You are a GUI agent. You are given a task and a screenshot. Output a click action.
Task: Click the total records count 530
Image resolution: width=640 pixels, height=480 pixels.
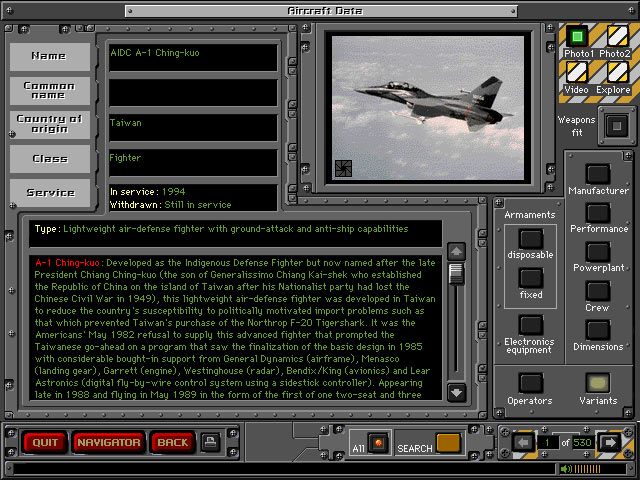pyautogui.click(x=582, y=443)
